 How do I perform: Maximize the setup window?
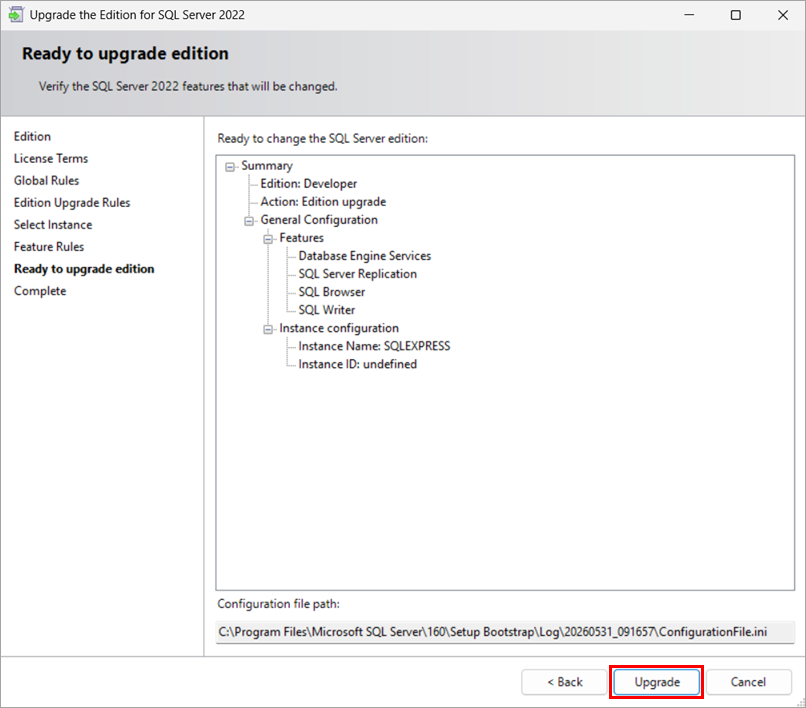coord(736,15)
